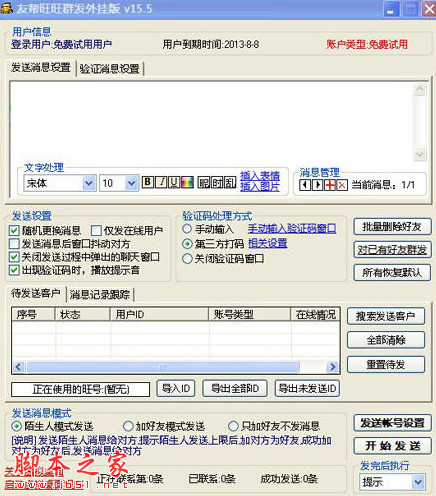The image size is (436, 496).
Task: Click 插入图片 link
Action: click(260, 187)
